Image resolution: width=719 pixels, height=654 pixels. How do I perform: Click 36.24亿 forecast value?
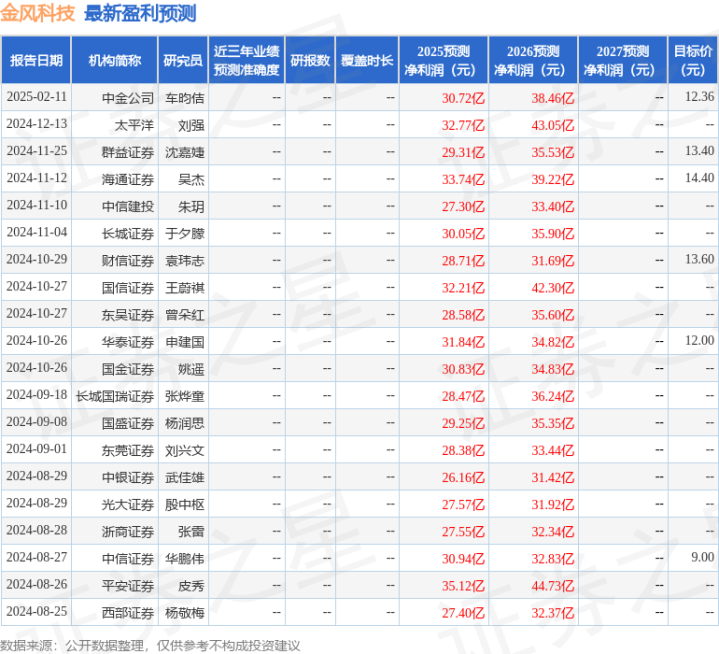553,396
